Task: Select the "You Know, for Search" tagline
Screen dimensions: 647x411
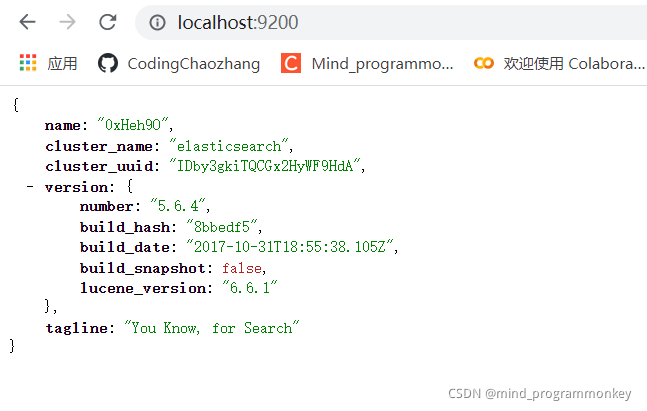Action: tap(212, 328)
